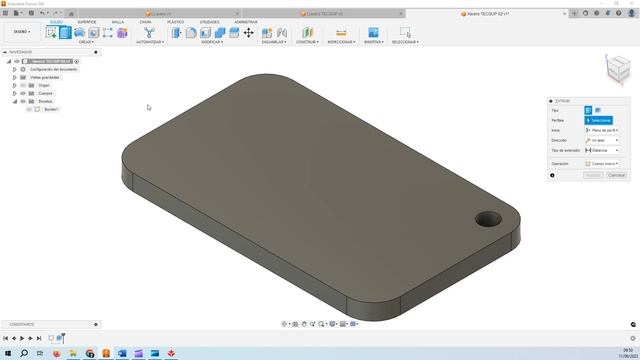
Task: Select the Revolve tool icon
Action: tap(80, 33)
